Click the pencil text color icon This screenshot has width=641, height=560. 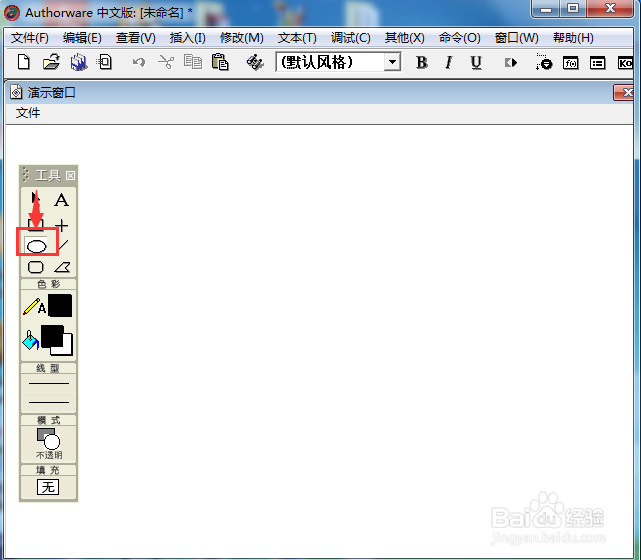[34, 306]
